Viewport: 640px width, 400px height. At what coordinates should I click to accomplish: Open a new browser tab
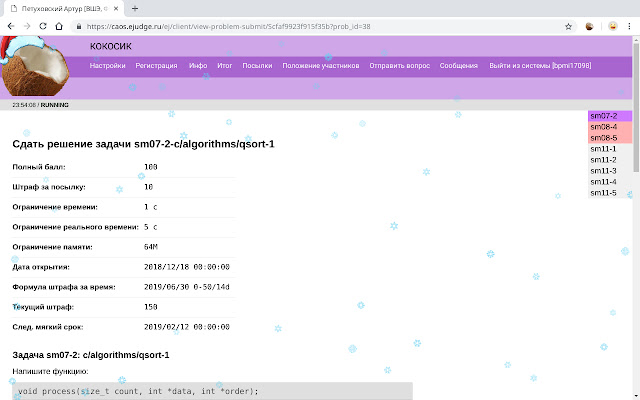point(135,8)
